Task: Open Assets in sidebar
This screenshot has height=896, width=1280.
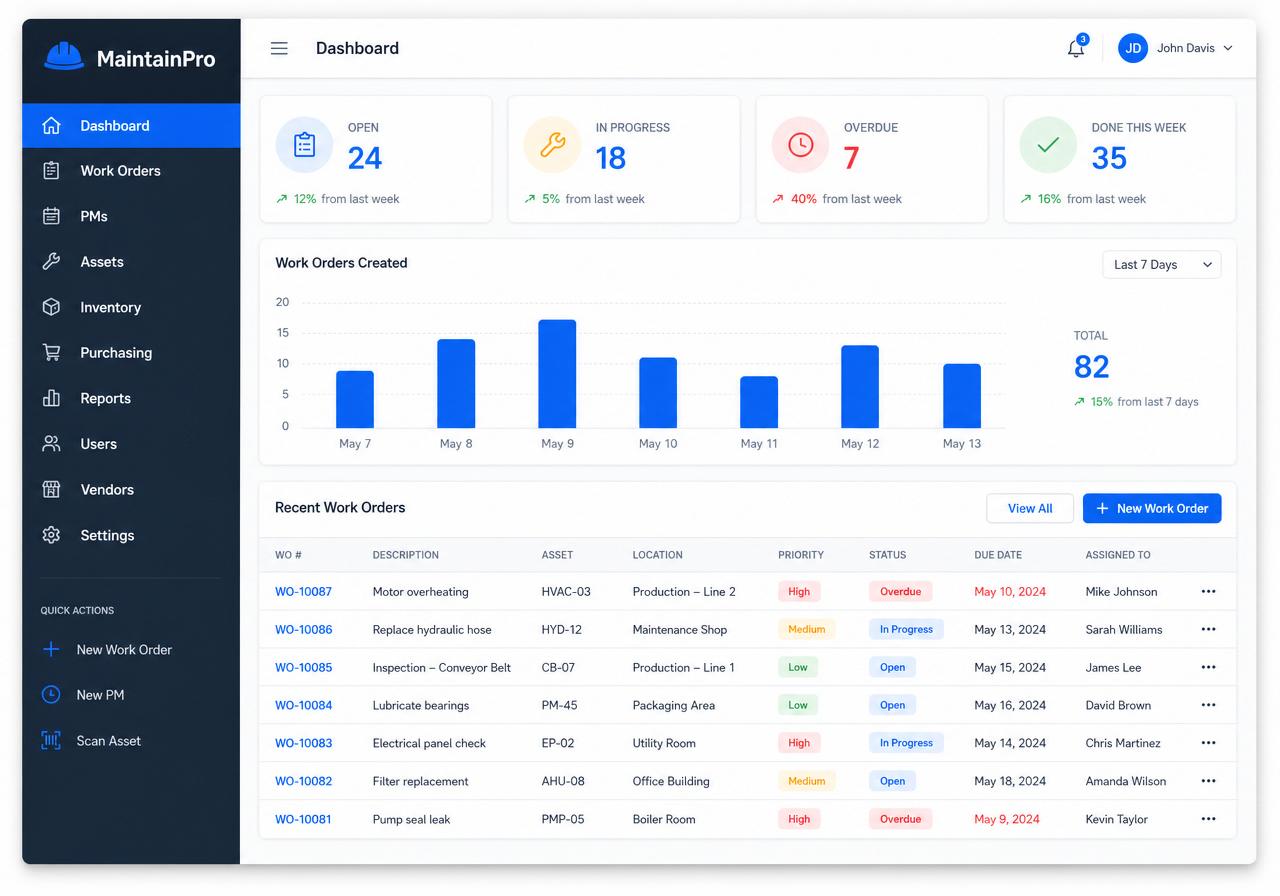Action: pyautogui.click(x=131, y=262)
